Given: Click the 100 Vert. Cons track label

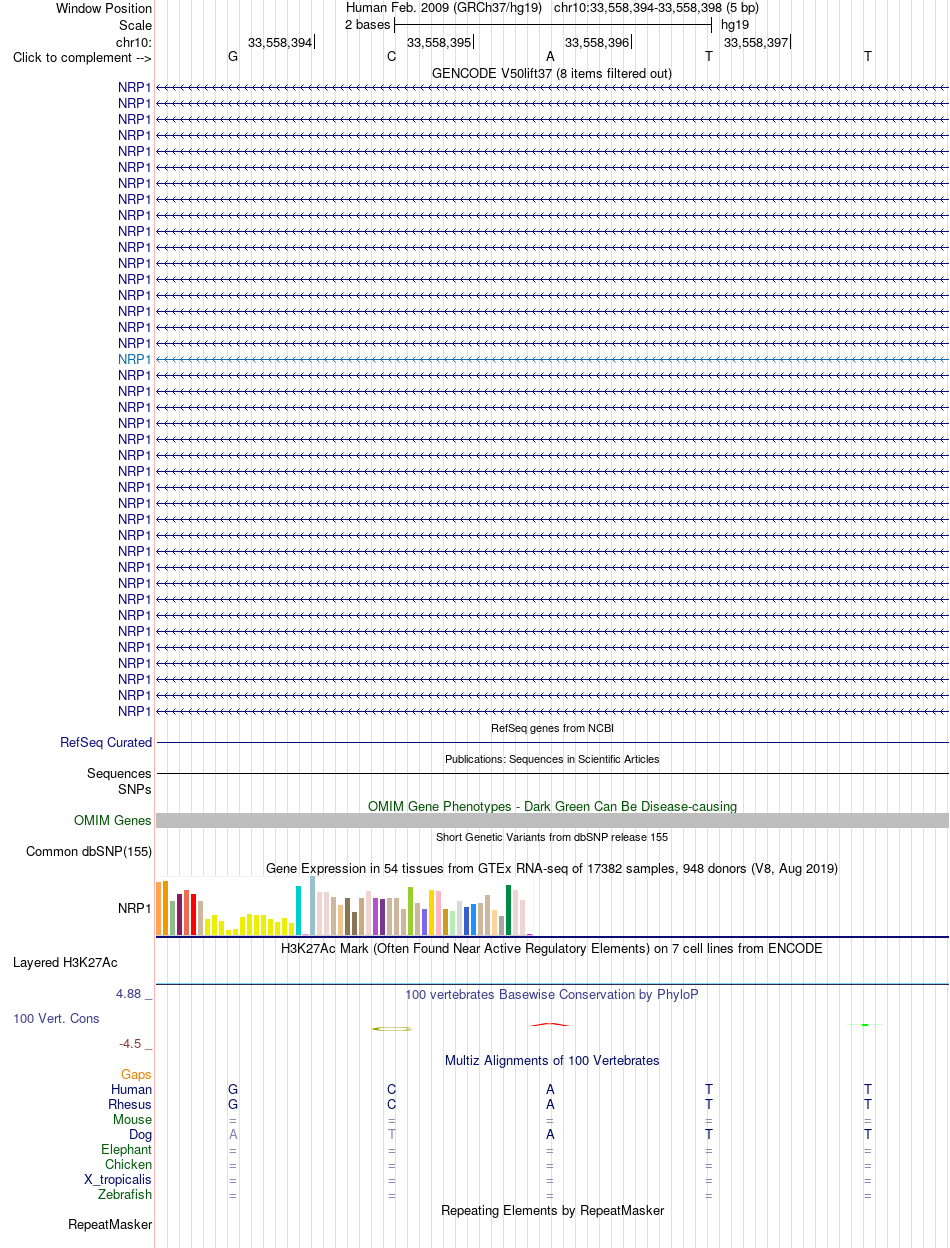Looking at the screenshot, I should [56, 1018].
